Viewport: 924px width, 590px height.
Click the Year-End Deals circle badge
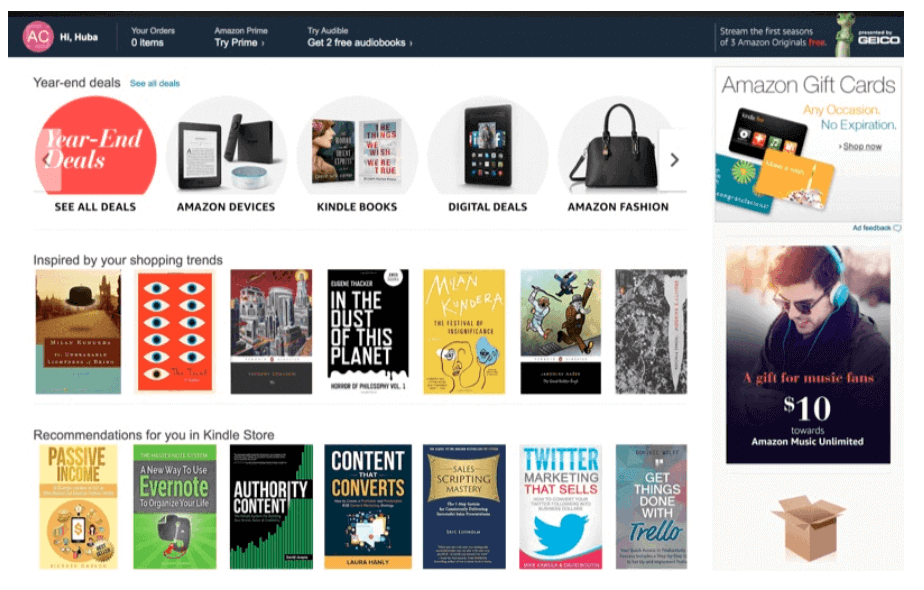pos(95,146)
